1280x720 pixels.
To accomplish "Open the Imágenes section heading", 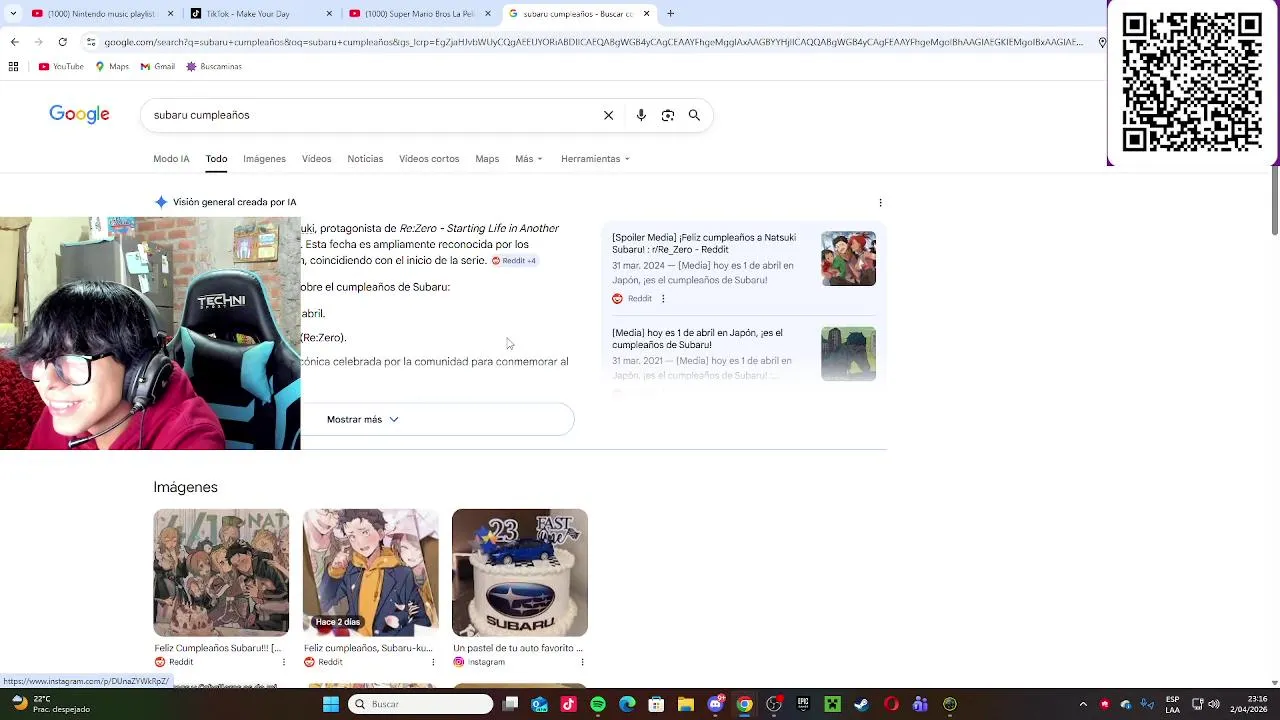I will (x=185, y=487).
